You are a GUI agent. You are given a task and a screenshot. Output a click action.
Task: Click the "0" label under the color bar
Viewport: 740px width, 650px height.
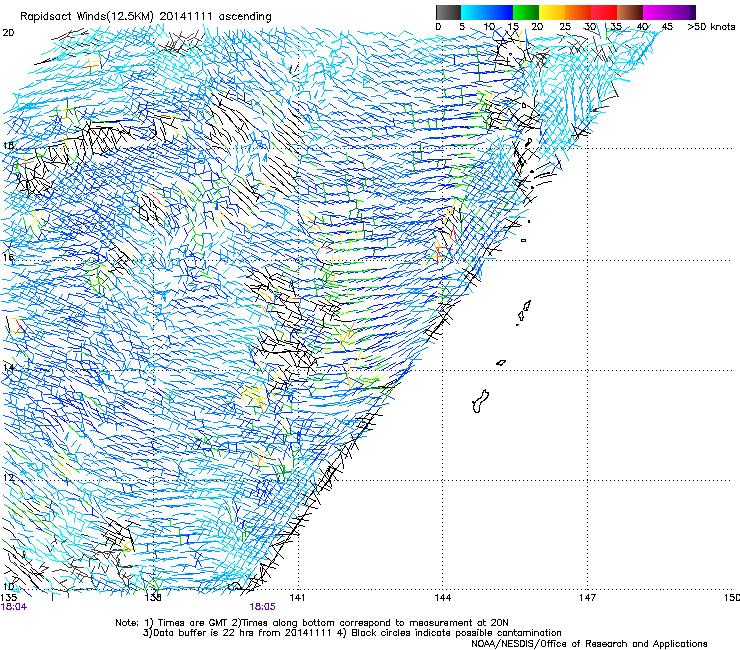438,27
